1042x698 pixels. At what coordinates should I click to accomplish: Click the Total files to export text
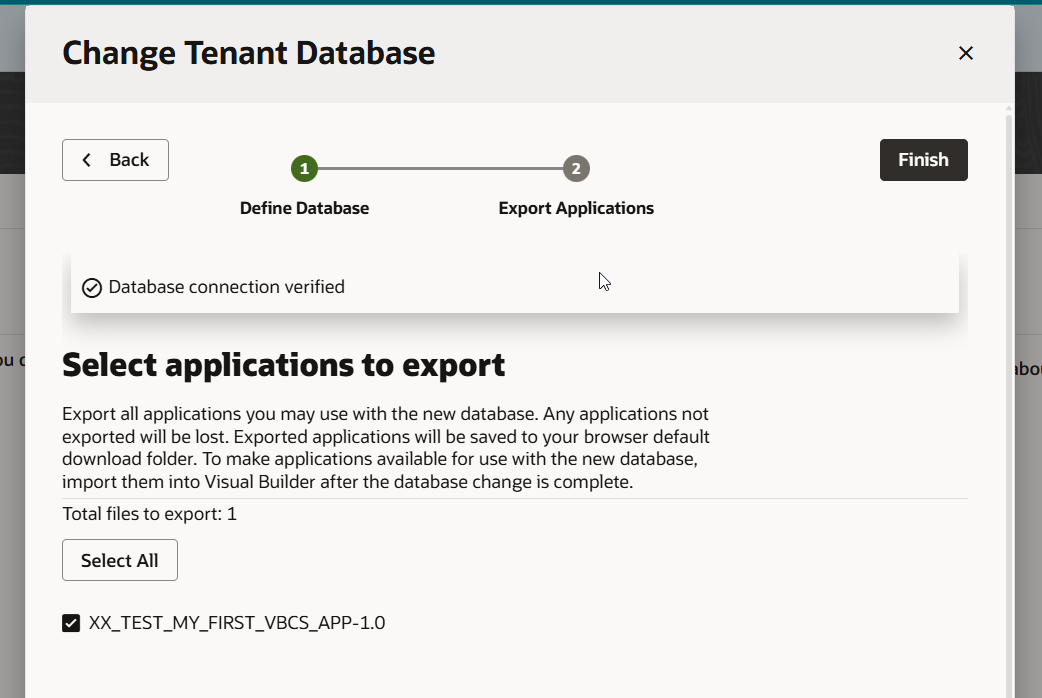click(149, 514)
